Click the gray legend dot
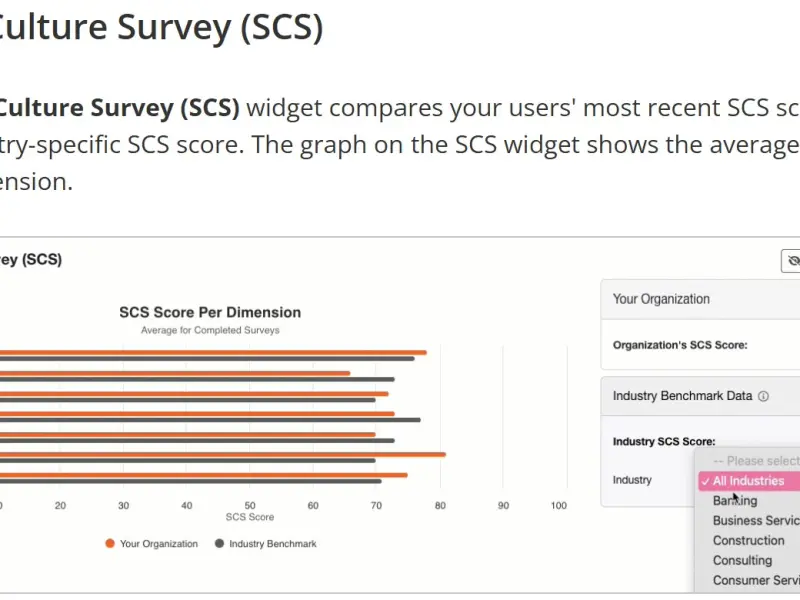 (219, 544)
